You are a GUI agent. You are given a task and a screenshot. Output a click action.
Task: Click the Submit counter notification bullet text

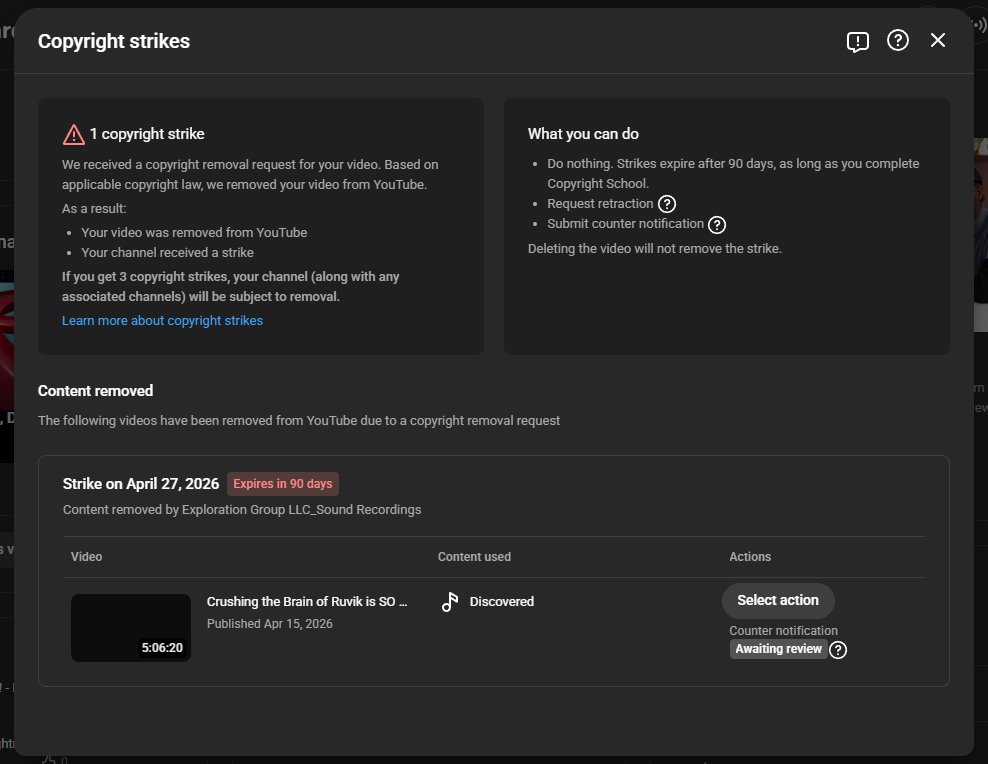coord(625,224)
